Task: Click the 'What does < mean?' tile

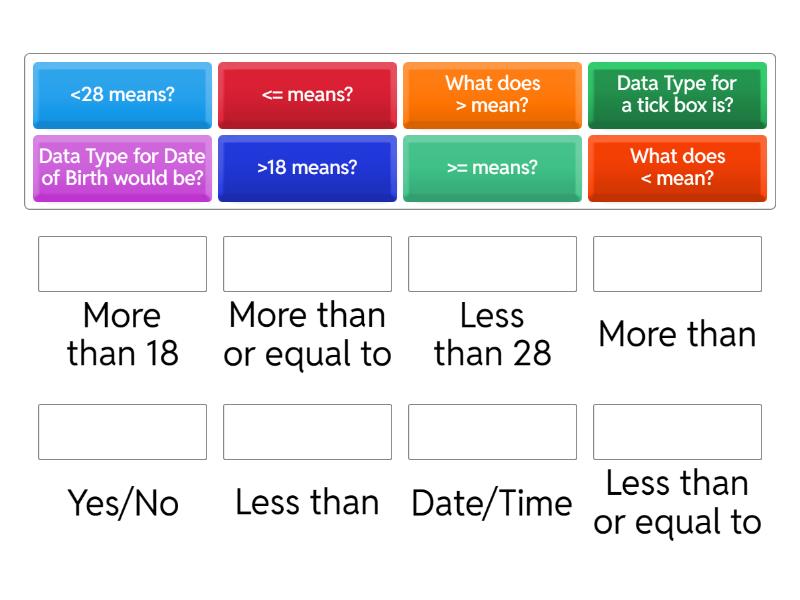Action: [677, 168]
